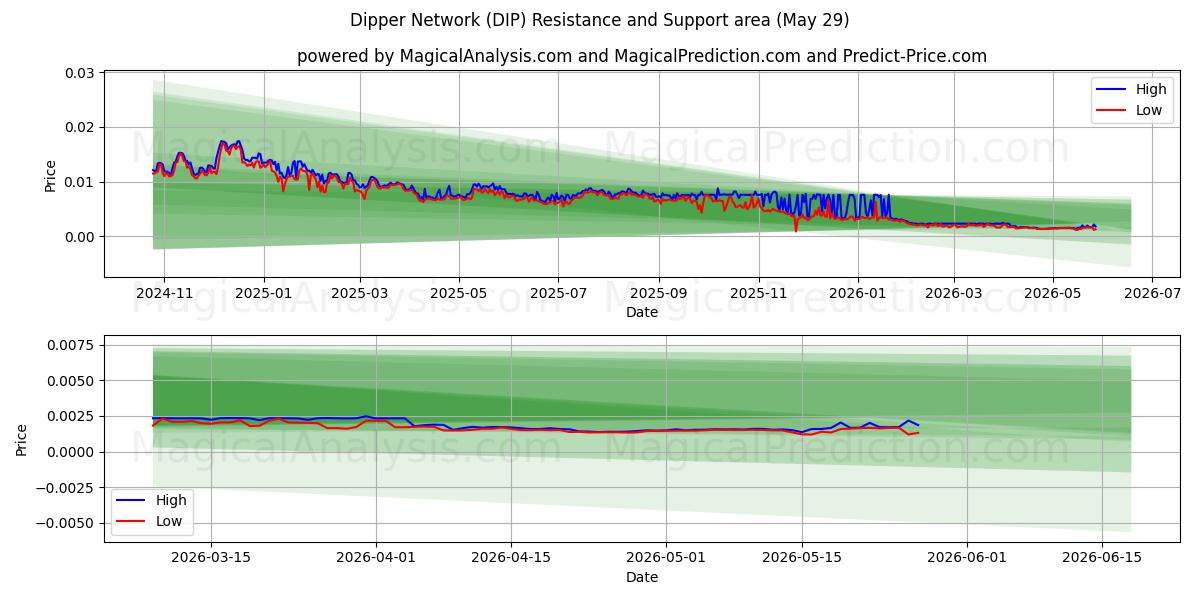Click the top chart x-axis label '2025-11'
The width and height of the screenshot is (1200, 600).
click(758, 295)
